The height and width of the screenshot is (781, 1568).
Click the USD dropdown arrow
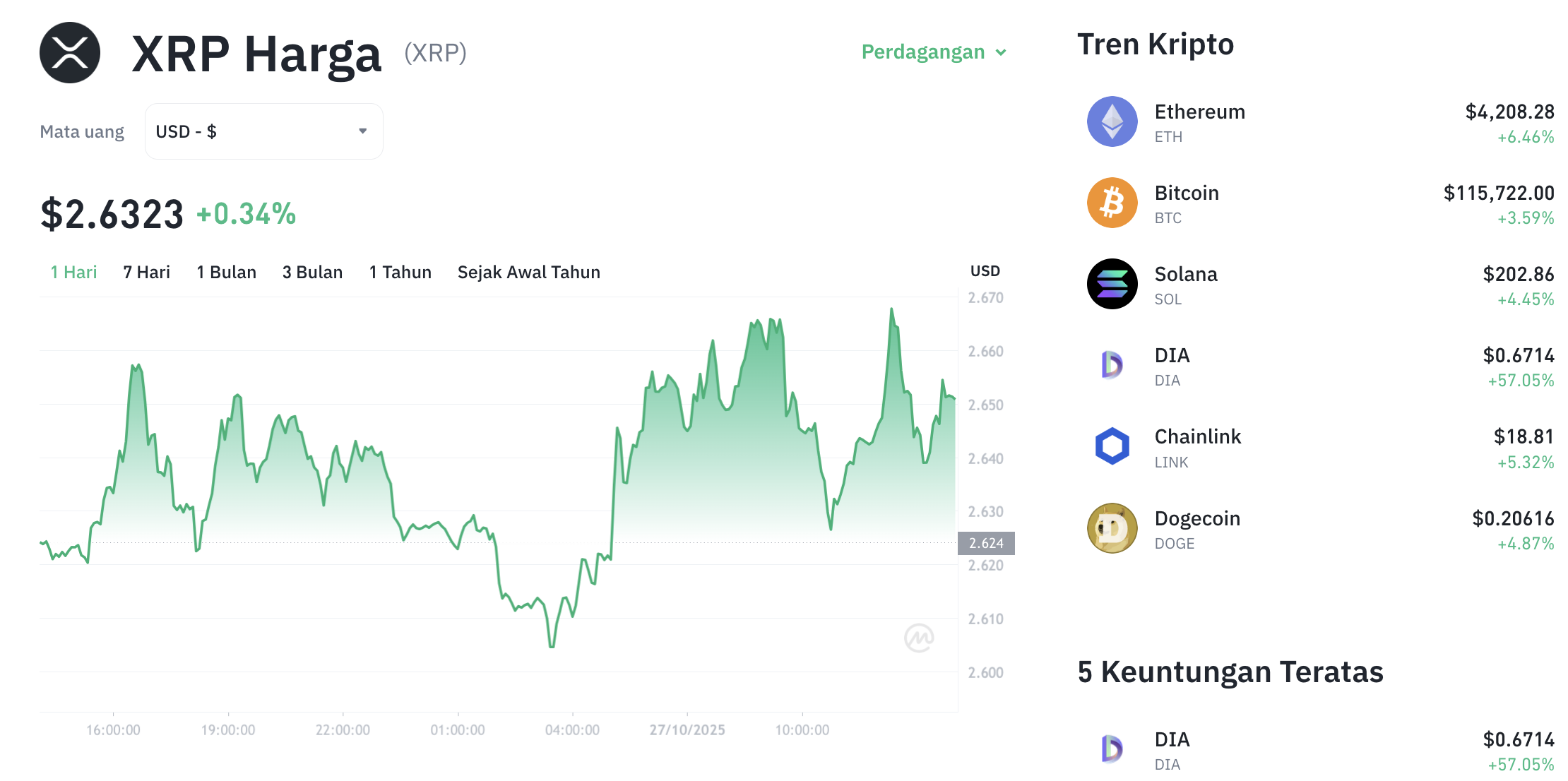point(362,131)
